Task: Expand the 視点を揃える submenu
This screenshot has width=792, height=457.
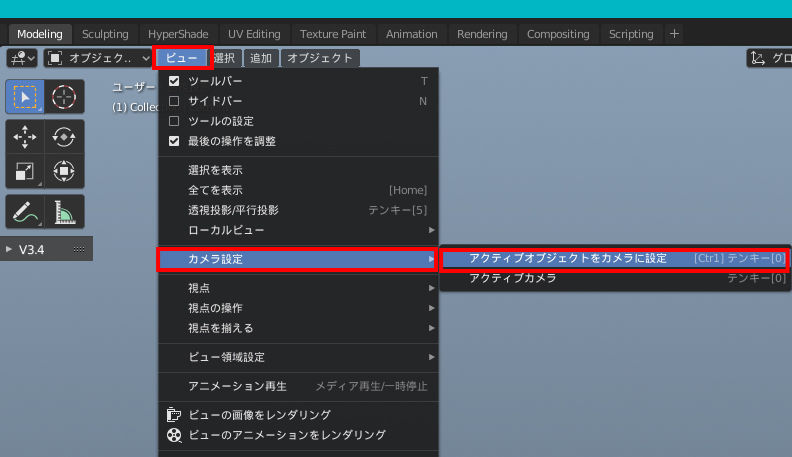Action: 298,328
